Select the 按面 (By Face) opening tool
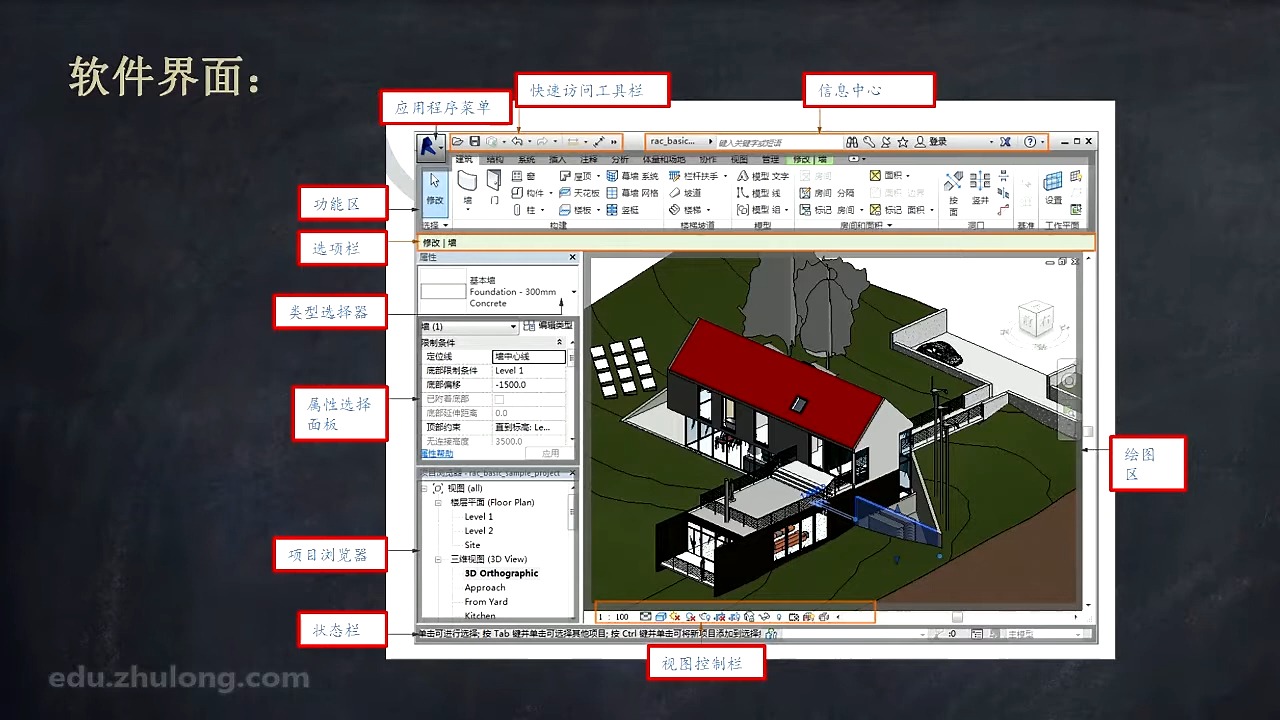The image size is (1280, 720). (x=953, y=191)
